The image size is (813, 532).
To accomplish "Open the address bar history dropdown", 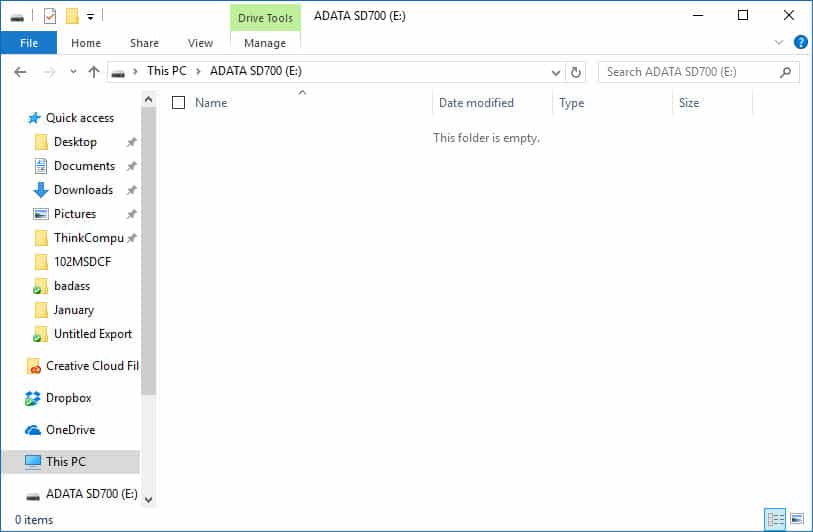I will click(x=556, y=73).
